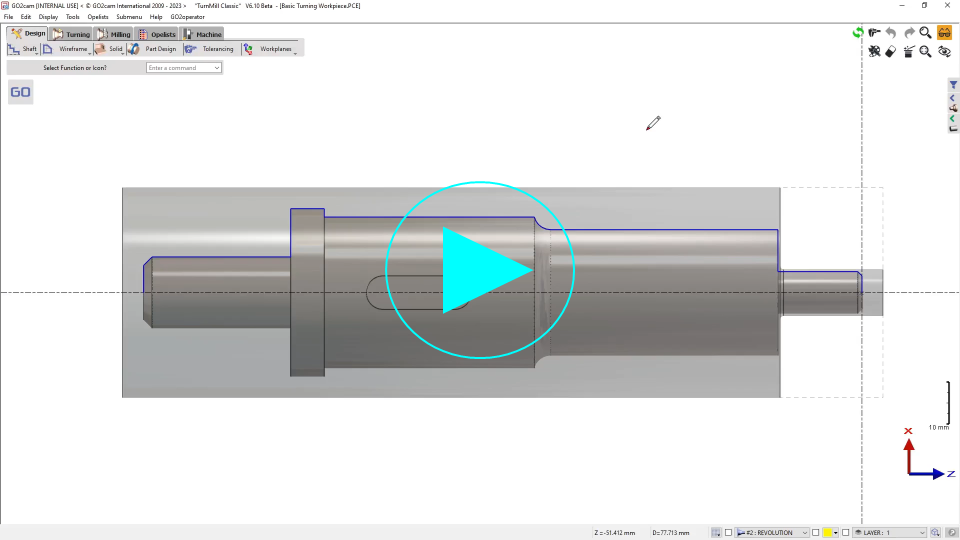Tick the checkbox before the REVOLUTION dropdown
960x540 pixels.
pyautogui.click(x=729, y=533)
